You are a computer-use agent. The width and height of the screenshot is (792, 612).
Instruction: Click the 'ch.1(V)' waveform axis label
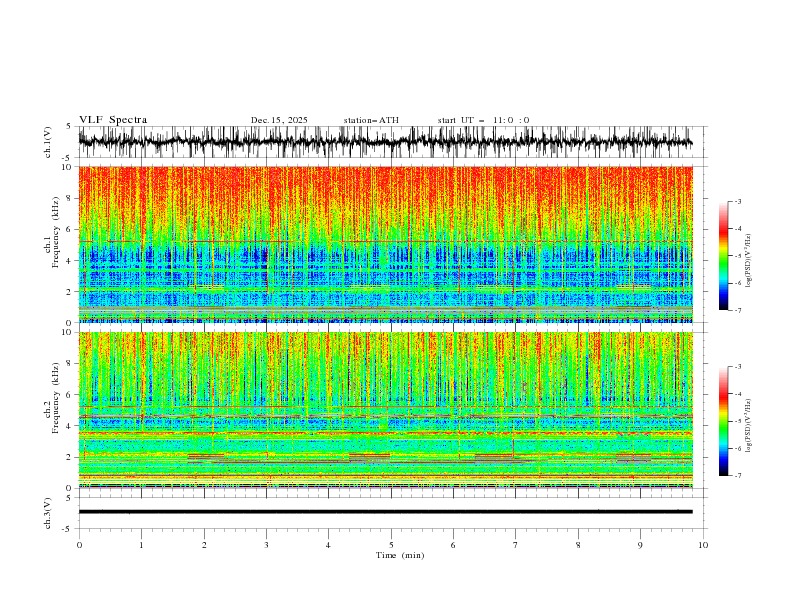48,142
